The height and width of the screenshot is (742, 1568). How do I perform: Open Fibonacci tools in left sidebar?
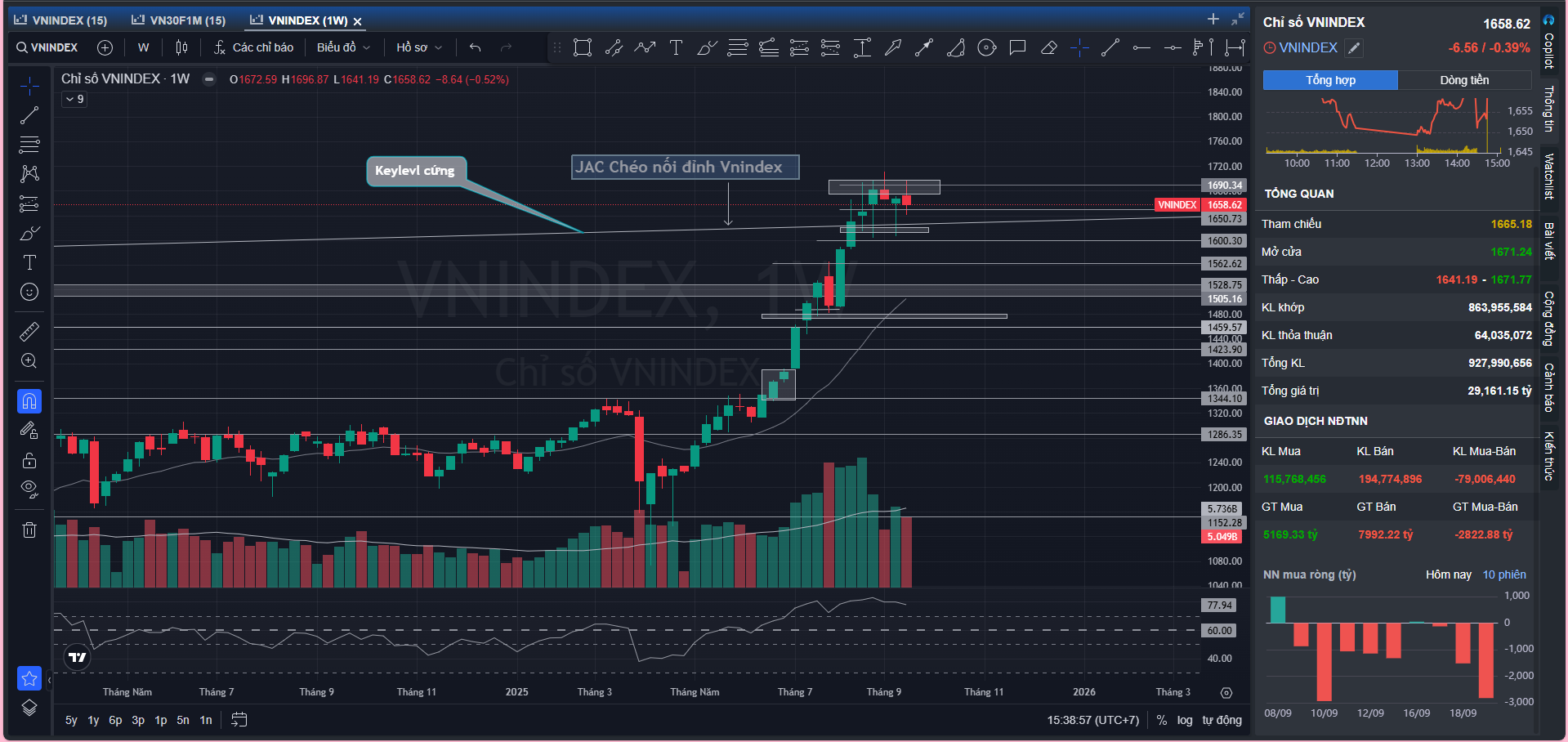(29, 145)
